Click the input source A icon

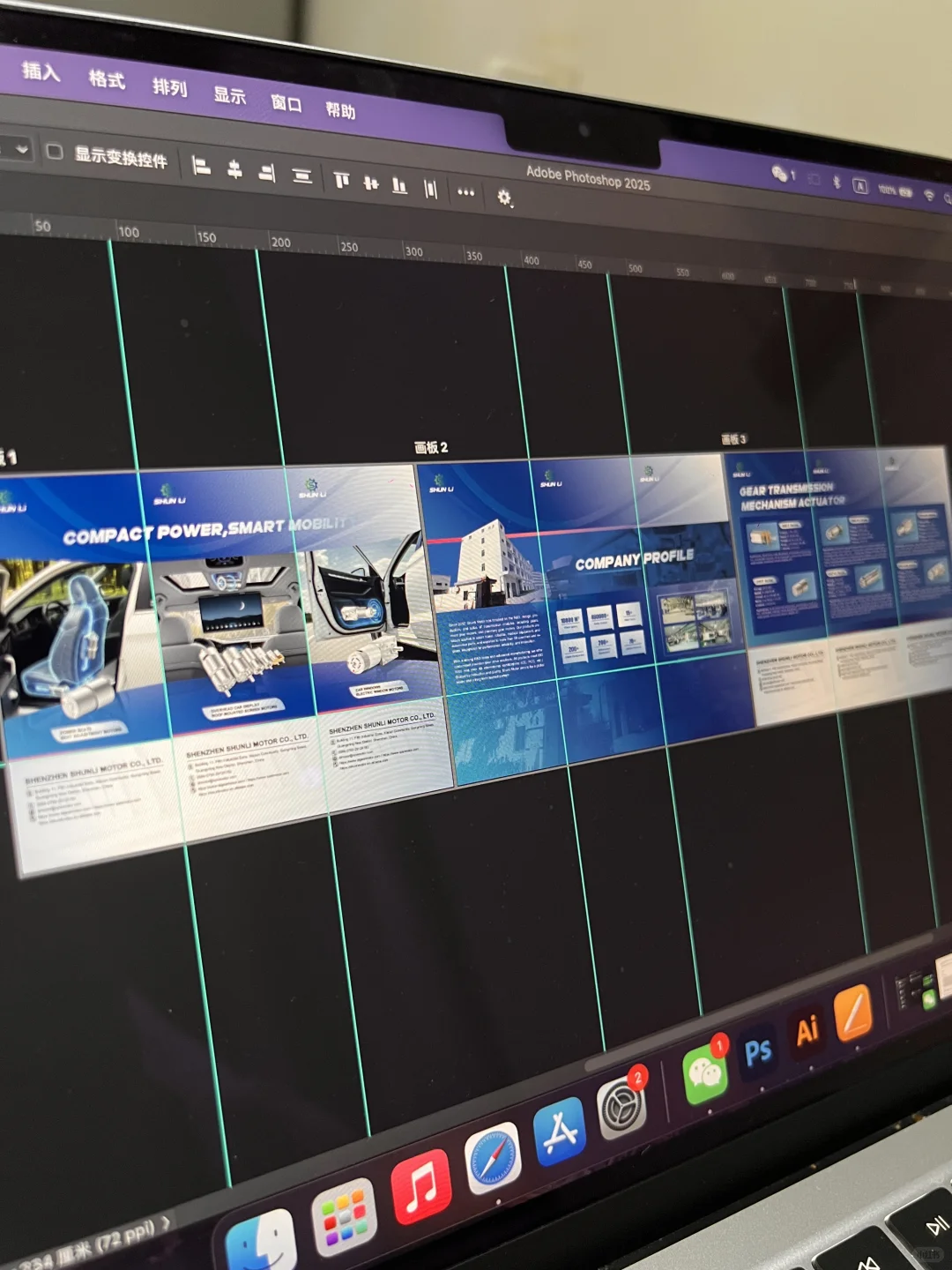(x=860, y=186)
